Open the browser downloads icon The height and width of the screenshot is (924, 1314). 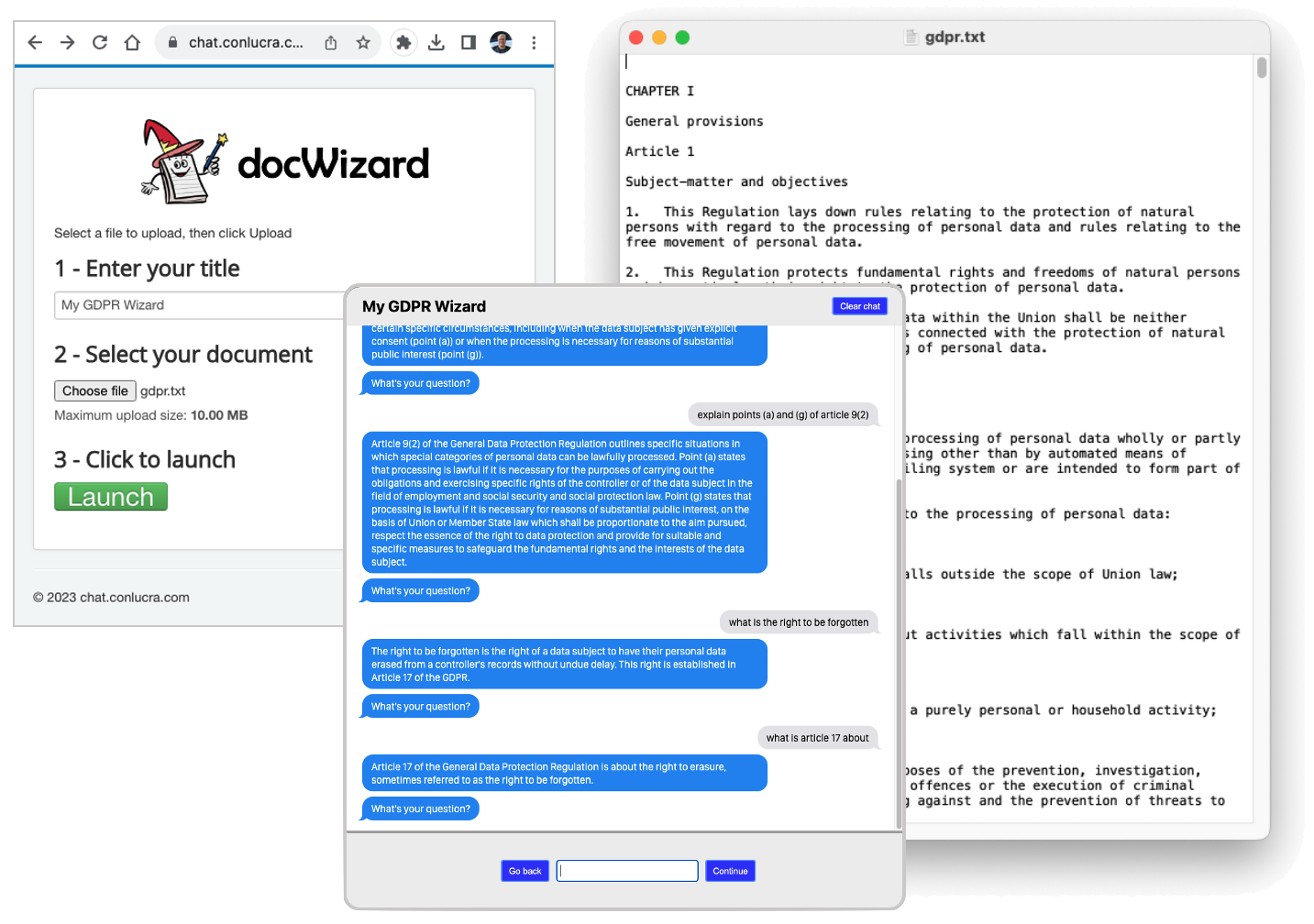click(x=436, y=42)
